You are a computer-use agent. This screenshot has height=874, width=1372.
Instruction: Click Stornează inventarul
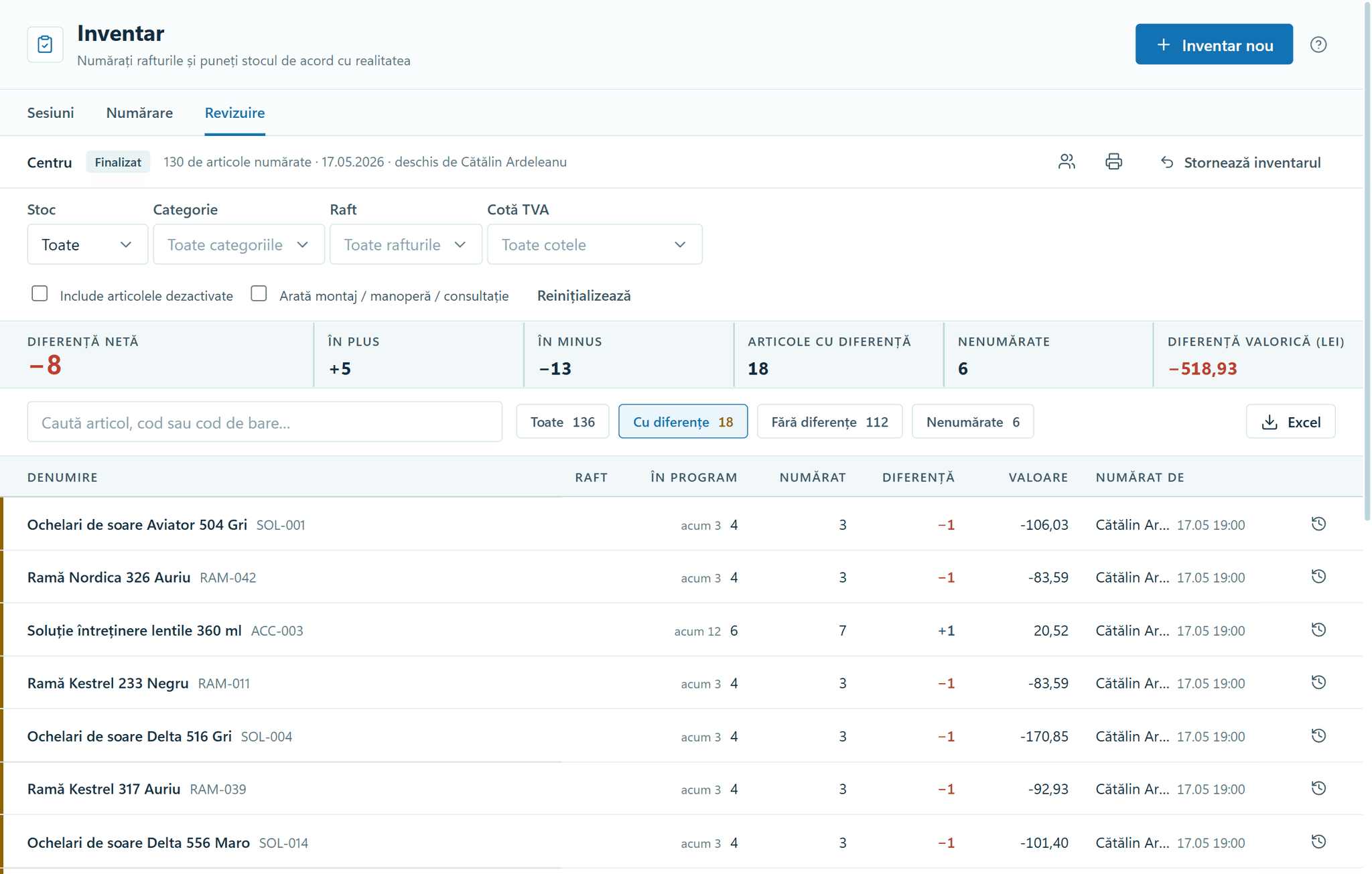[x=1240, y=162]
